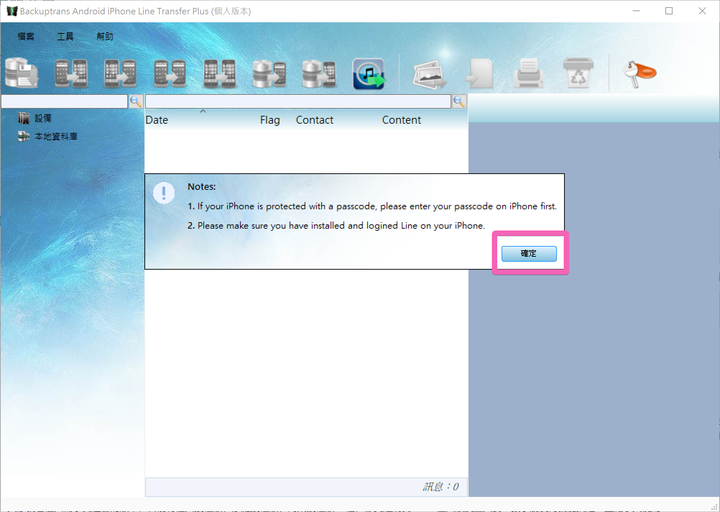Screen dimensions: 720x512
Task: Click the Content column header
Action: coord(401,120)
